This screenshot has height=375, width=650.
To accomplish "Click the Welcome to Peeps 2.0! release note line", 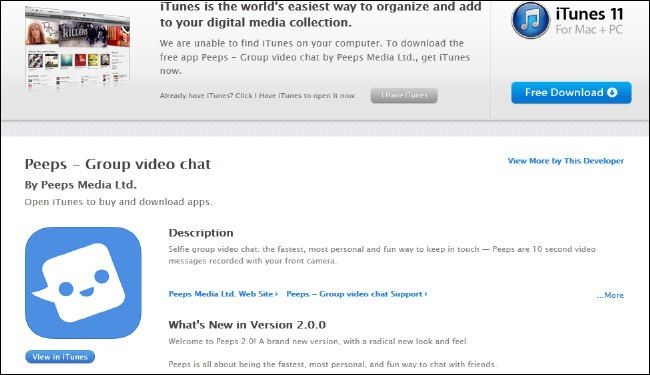I will point(318,341).
